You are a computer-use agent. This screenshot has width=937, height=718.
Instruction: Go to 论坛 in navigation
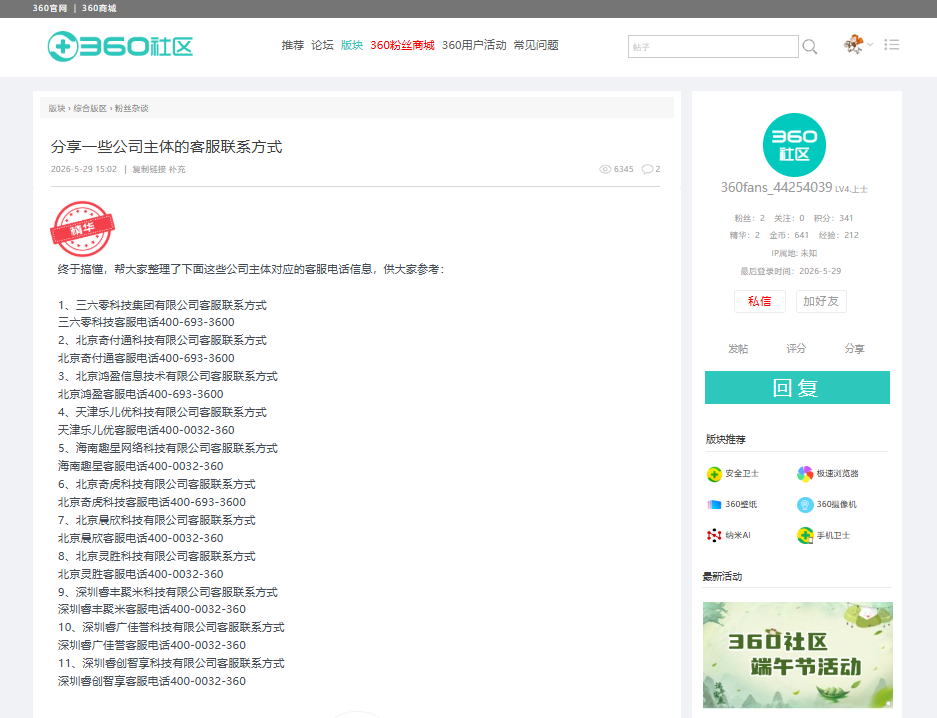(x=322, y=45)
